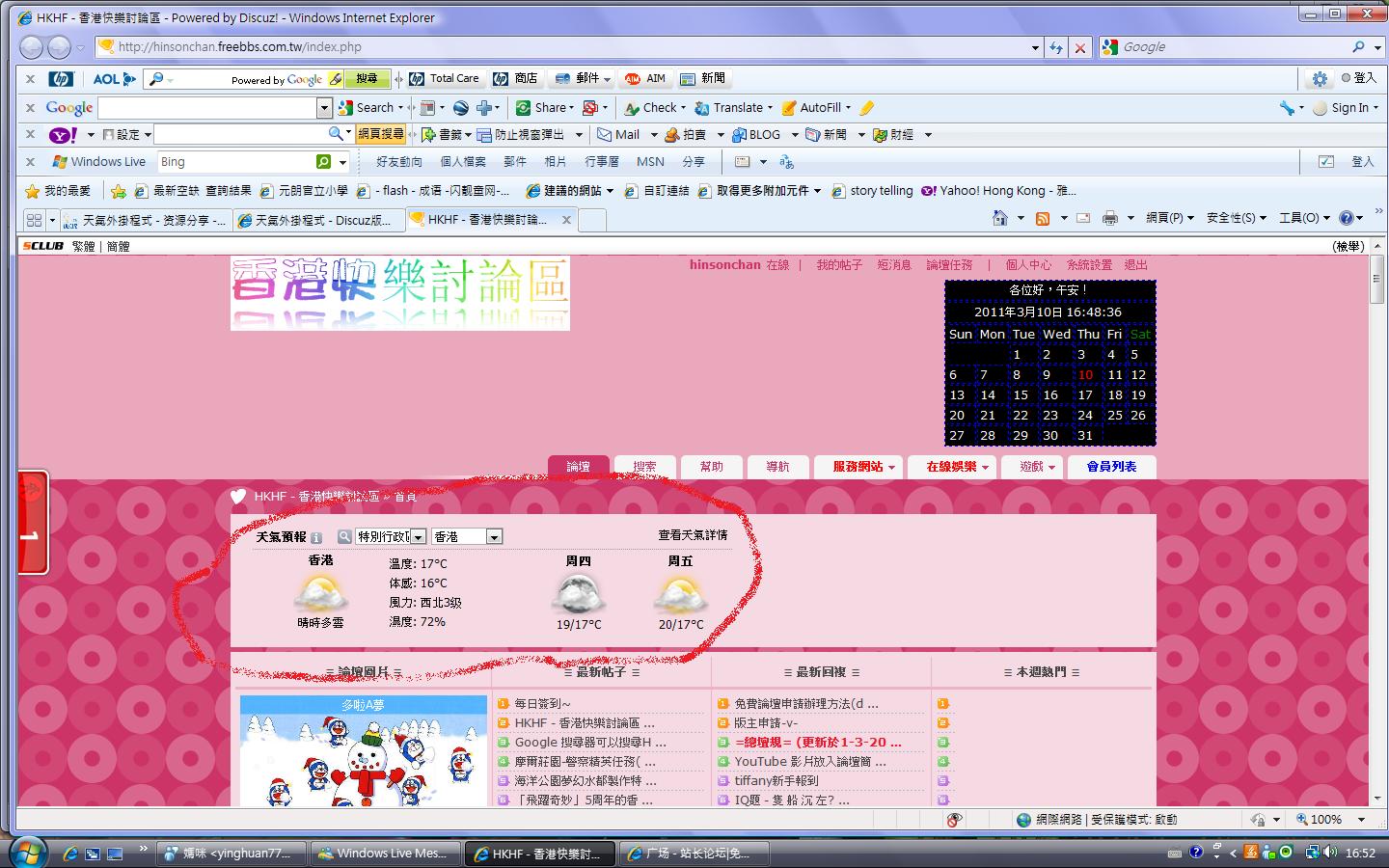1389x868 pixels.
Task: Open the 香港 city dropdown in weather widget
Action: pos(494,537)
